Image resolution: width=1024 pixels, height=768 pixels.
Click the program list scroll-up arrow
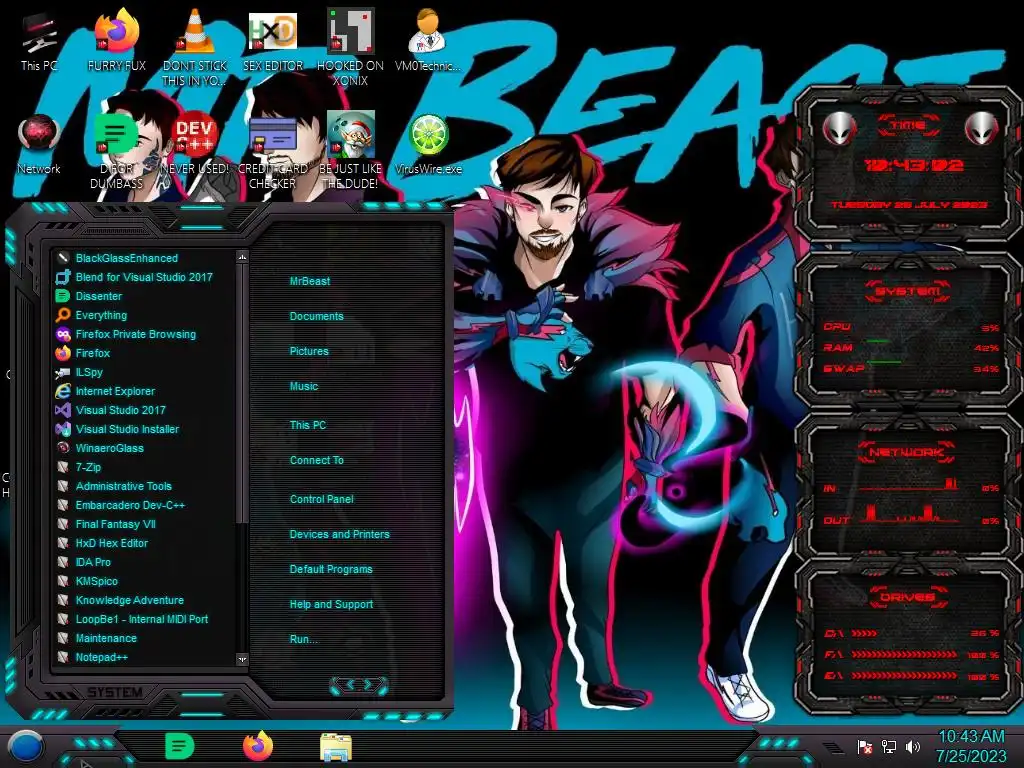tap(242, 257)
